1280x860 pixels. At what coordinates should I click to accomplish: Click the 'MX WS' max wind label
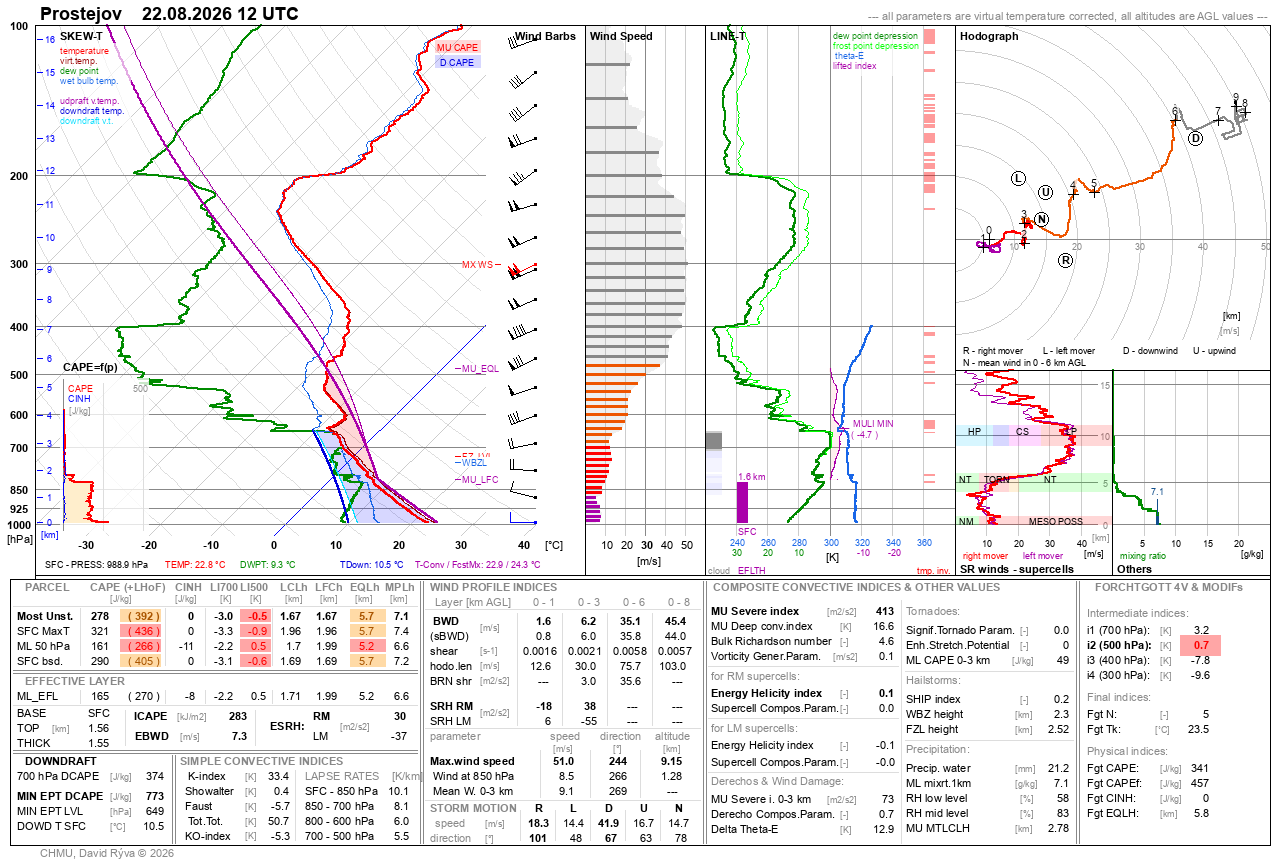[478, 265]
